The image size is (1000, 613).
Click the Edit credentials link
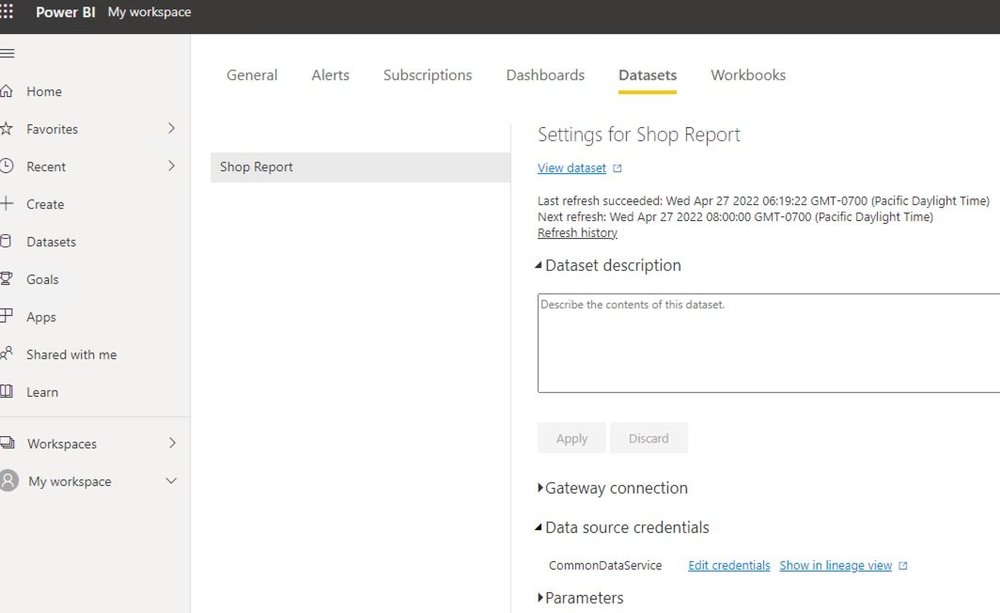(x=729, y=565)
